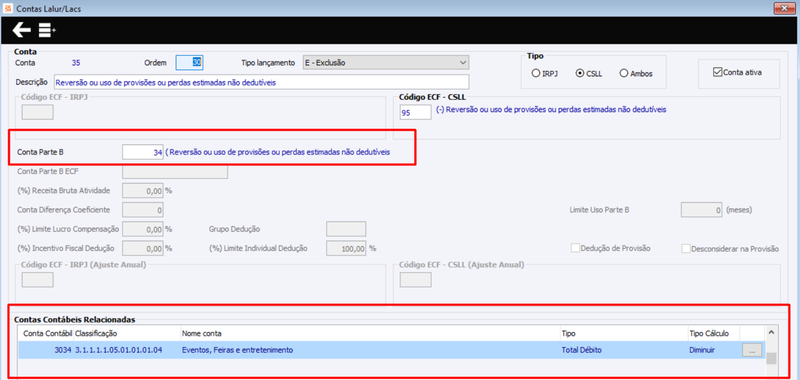
Task: Open the Tipo lançamento dropdown
Action: pos(386,63)
